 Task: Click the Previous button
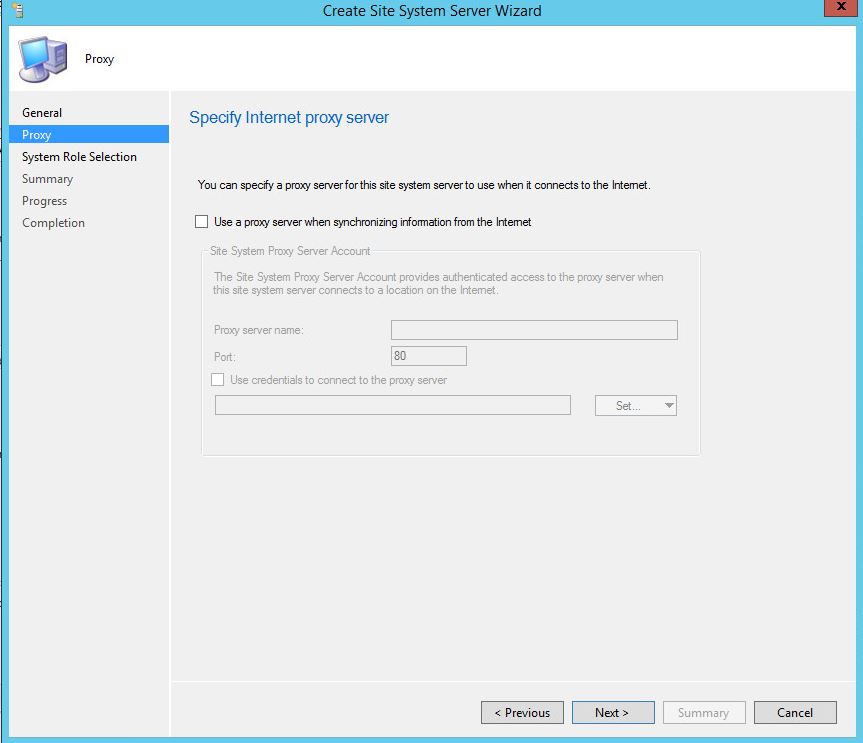(x=521, y=712)
